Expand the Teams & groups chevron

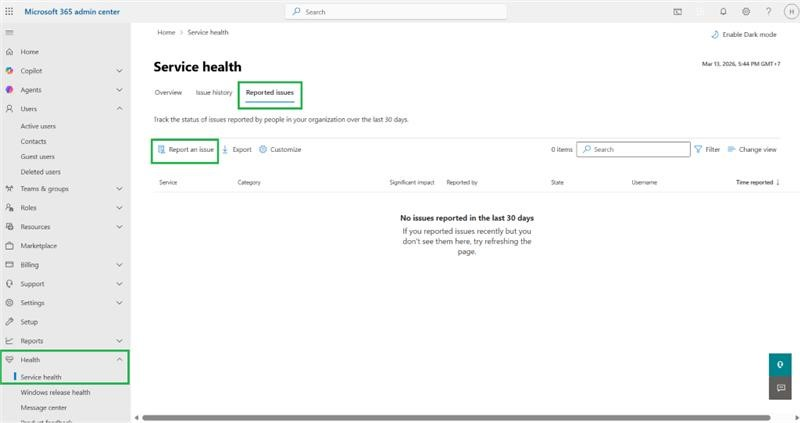(x=119, y=189)
